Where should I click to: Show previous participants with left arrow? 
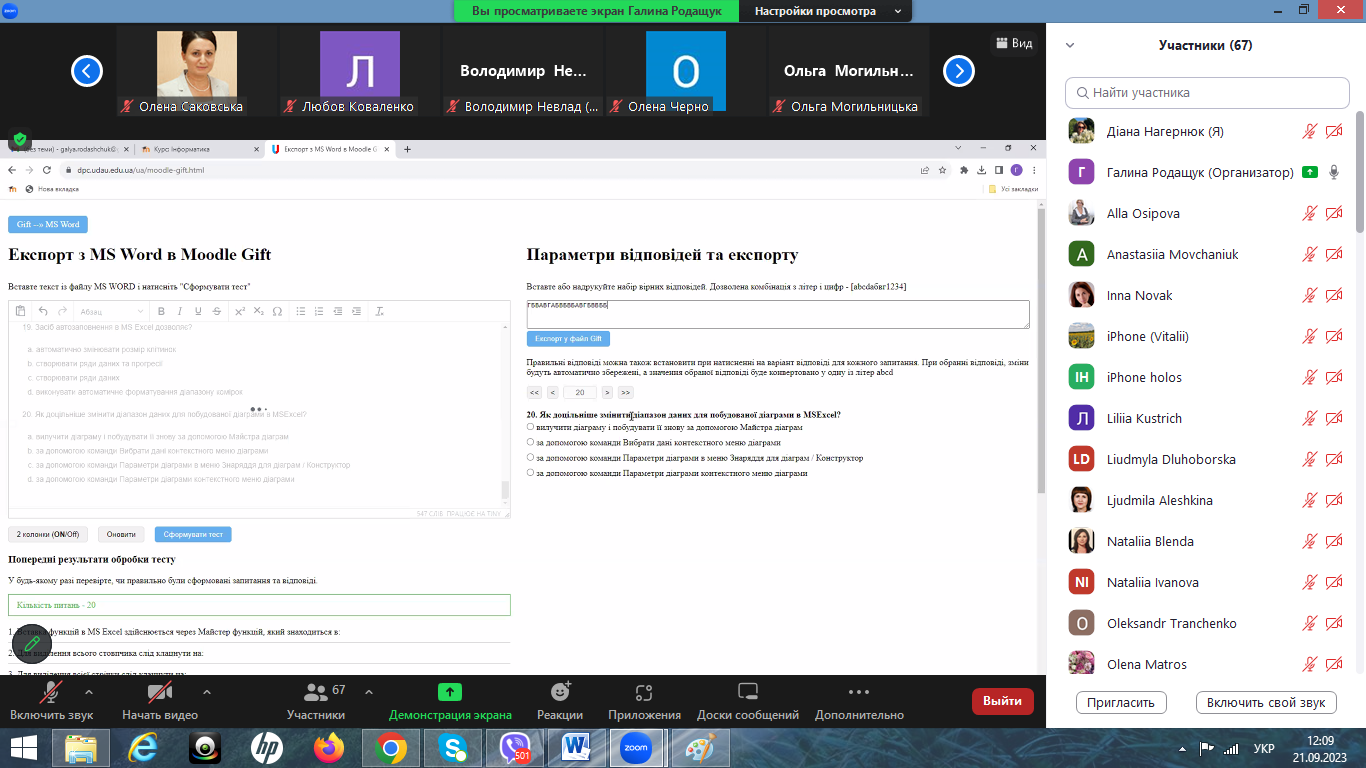[87, 71]
